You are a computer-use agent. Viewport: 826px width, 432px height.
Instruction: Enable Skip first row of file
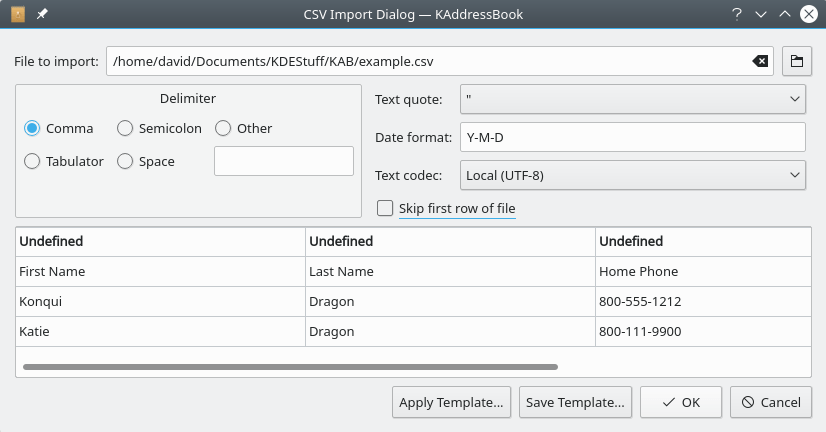tap(385, 208)
